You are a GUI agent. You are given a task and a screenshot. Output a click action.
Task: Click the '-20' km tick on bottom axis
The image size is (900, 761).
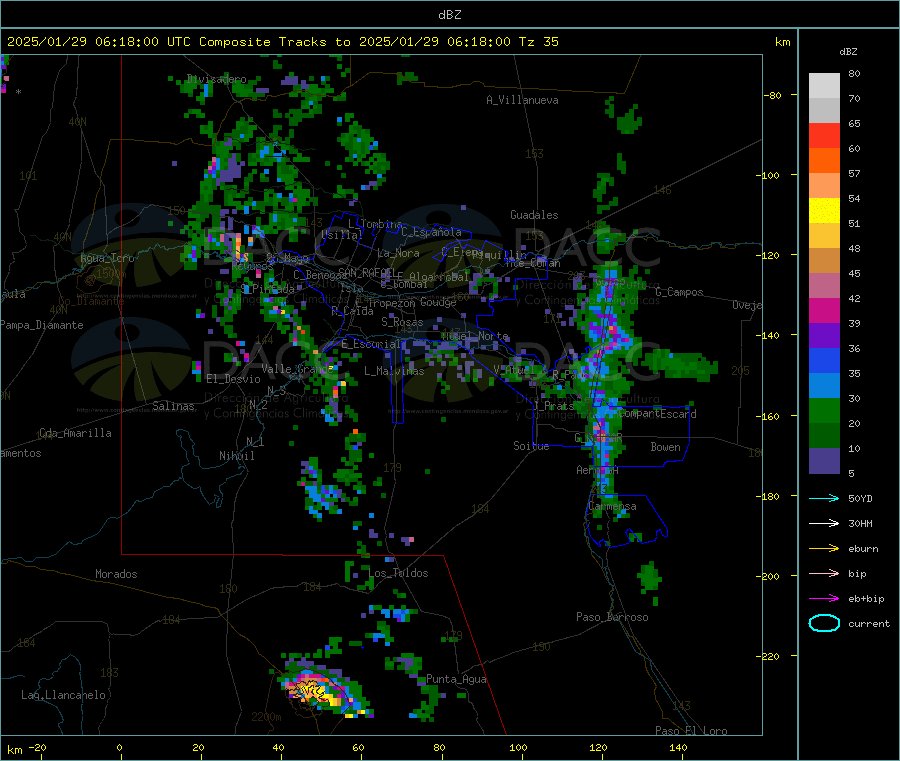click(37, 747)
